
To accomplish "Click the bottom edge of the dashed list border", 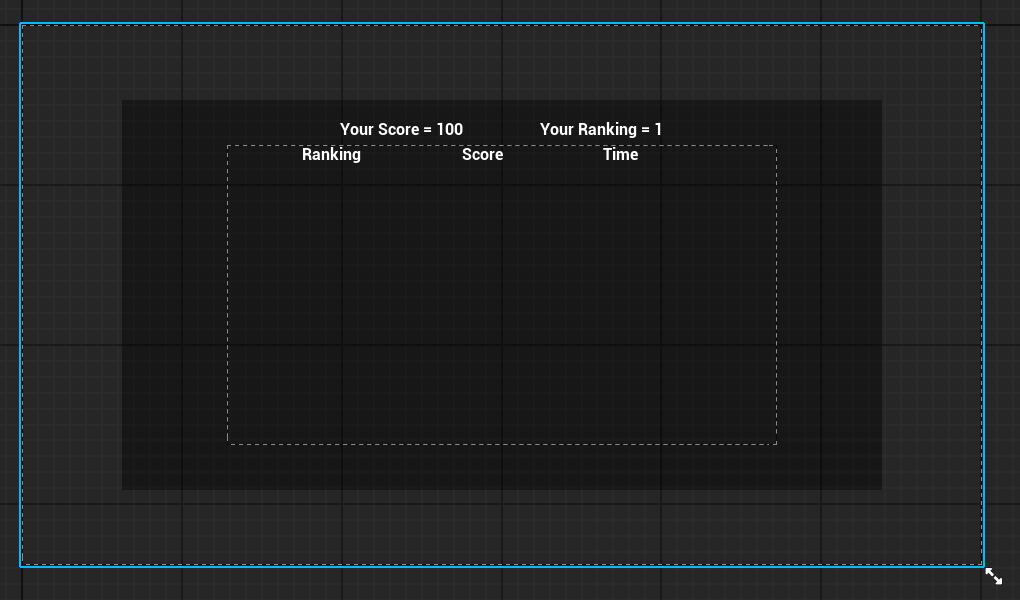I will 502,442.
